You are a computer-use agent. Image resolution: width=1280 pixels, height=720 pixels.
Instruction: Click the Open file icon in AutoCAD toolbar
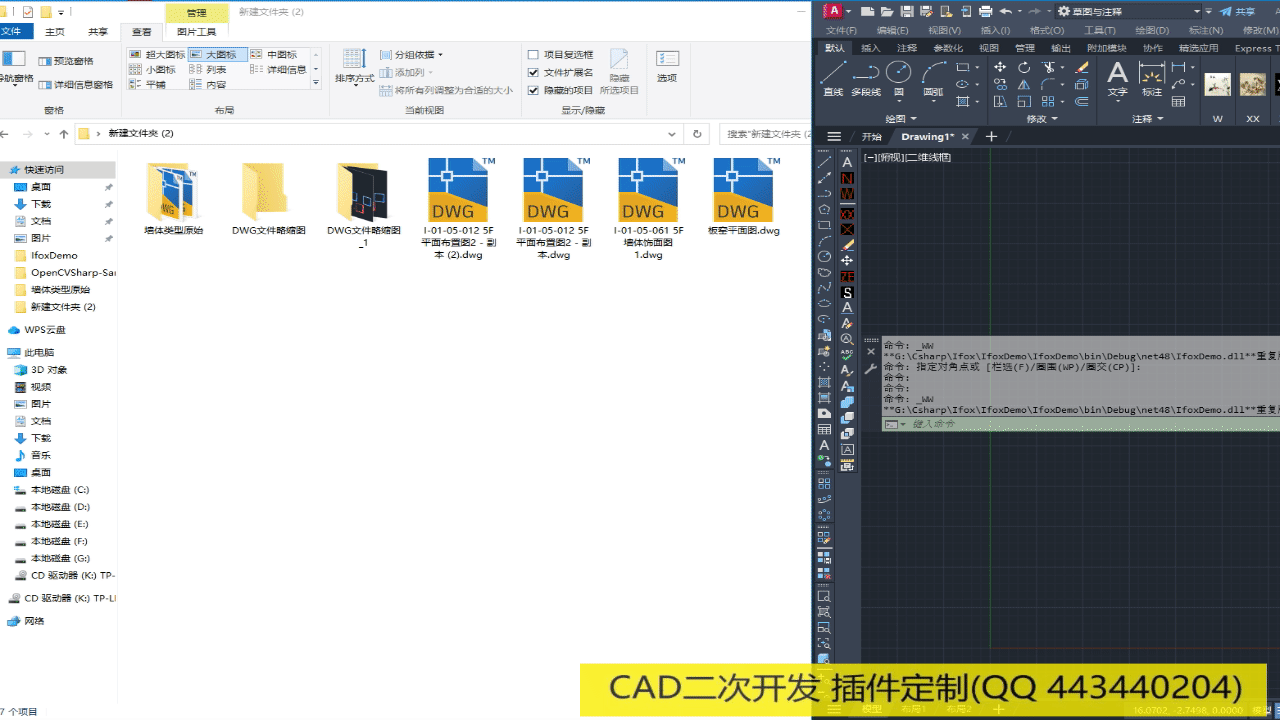887,11
